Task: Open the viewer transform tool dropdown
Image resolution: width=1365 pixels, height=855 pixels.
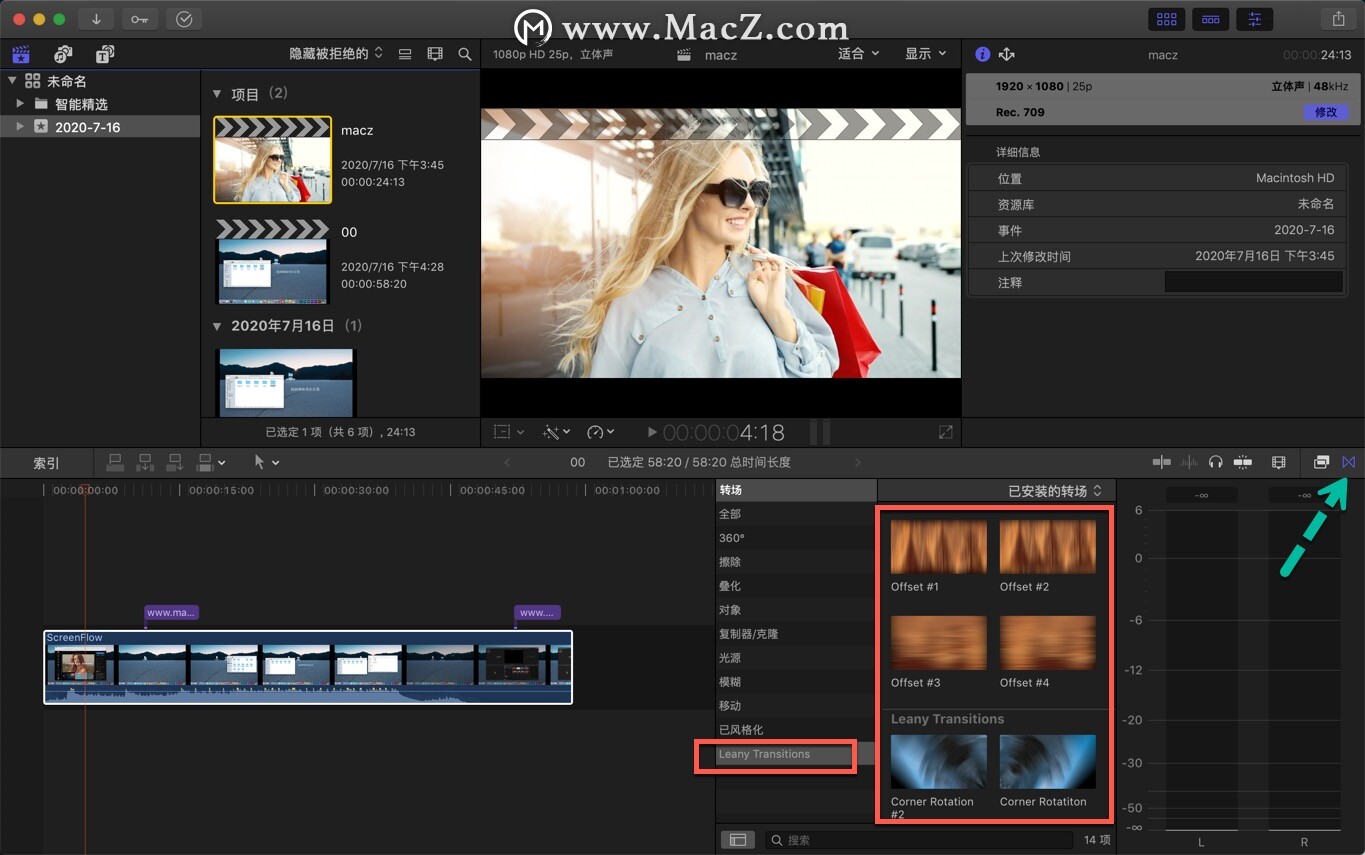Action: [x=508, y=432]
